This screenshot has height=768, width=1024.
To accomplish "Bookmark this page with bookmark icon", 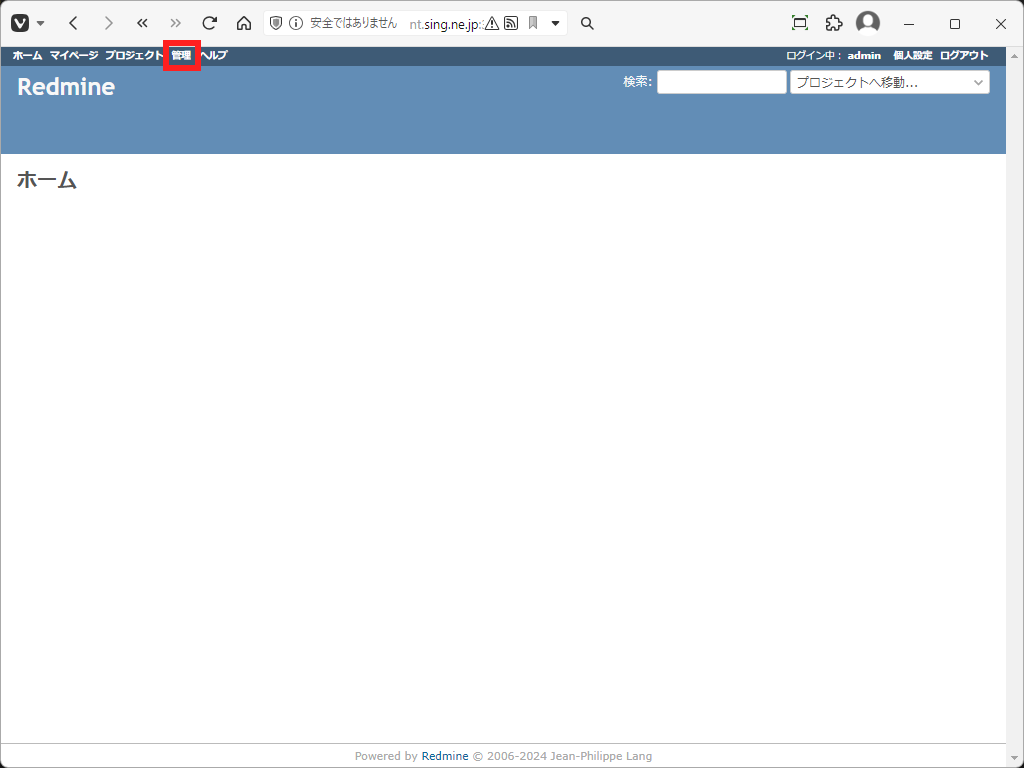I will 533,24.
